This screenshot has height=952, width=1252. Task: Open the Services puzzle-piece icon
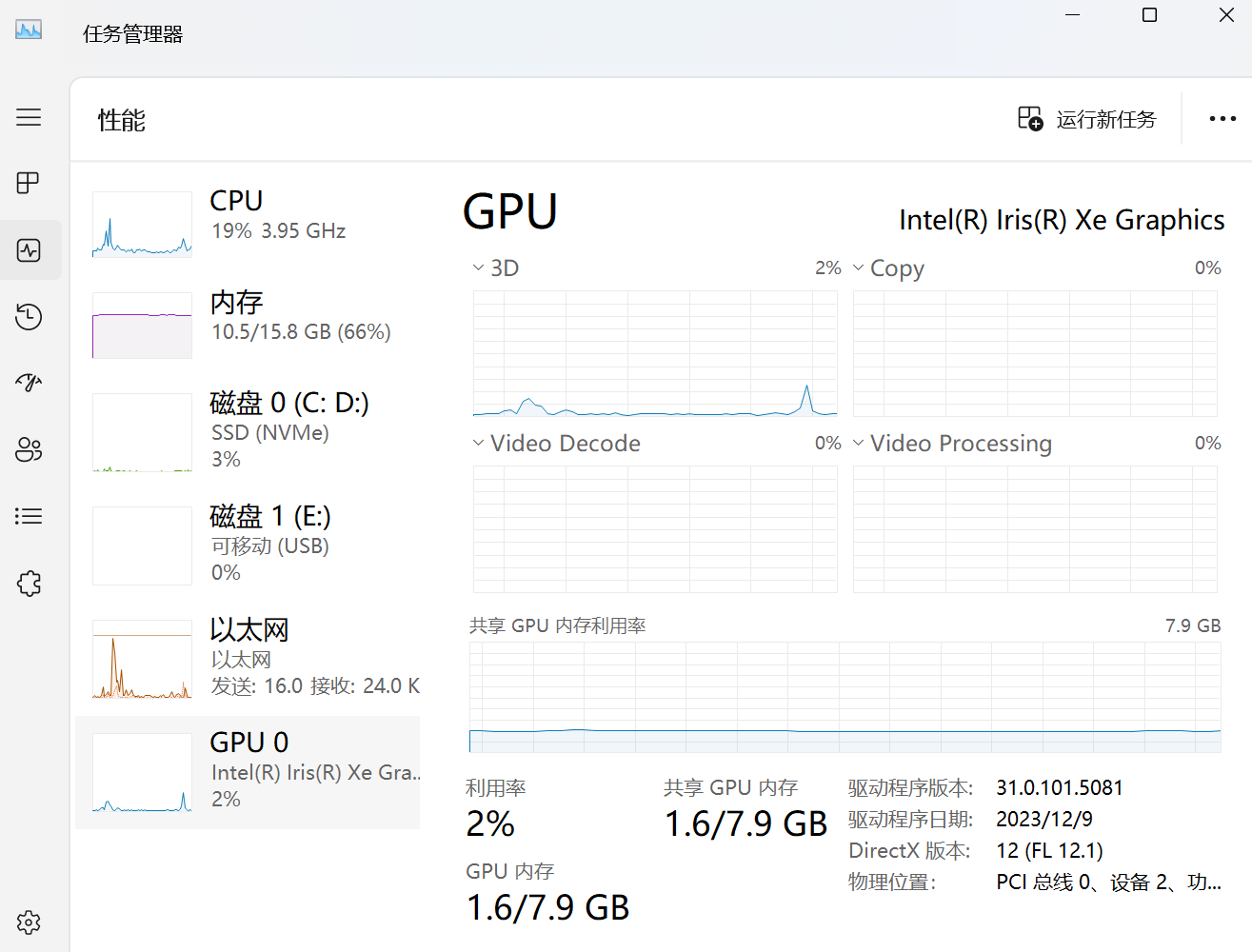(29, 583)
